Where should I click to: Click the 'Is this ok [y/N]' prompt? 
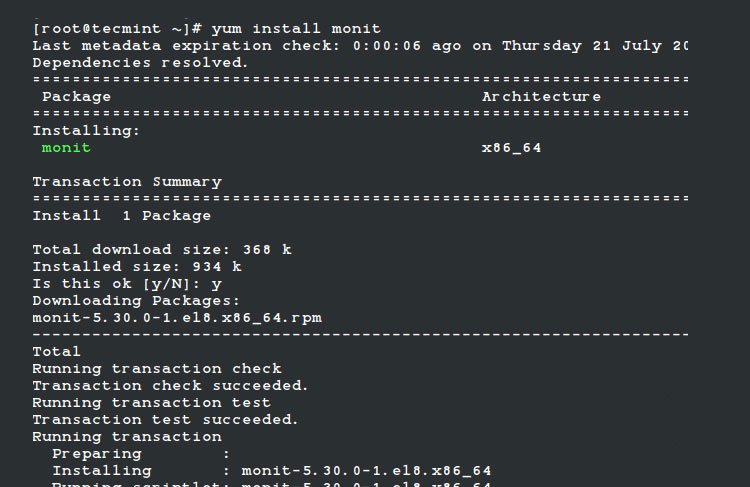click(x=116, y=284)
